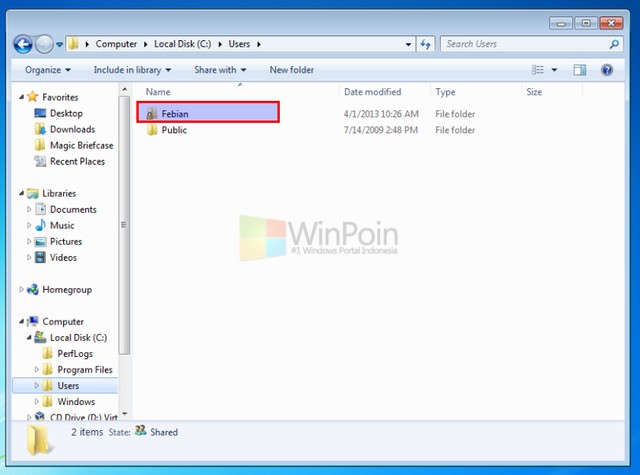Expand the Documents library
This screenshot has height=475, width=640.
(x=29, y=209)
